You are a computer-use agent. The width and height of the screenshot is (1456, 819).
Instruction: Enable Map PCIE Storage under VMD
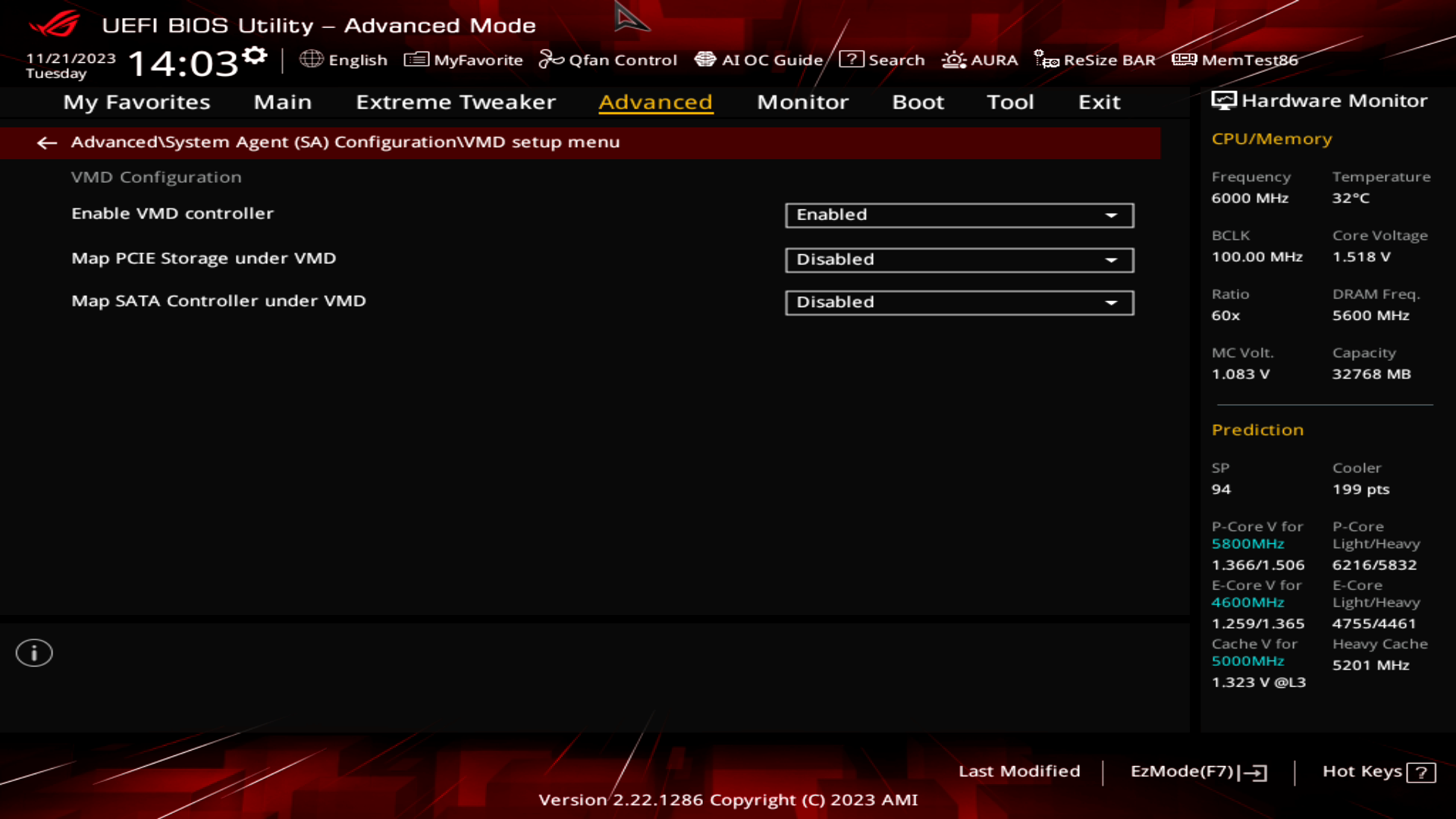[959, 259]
